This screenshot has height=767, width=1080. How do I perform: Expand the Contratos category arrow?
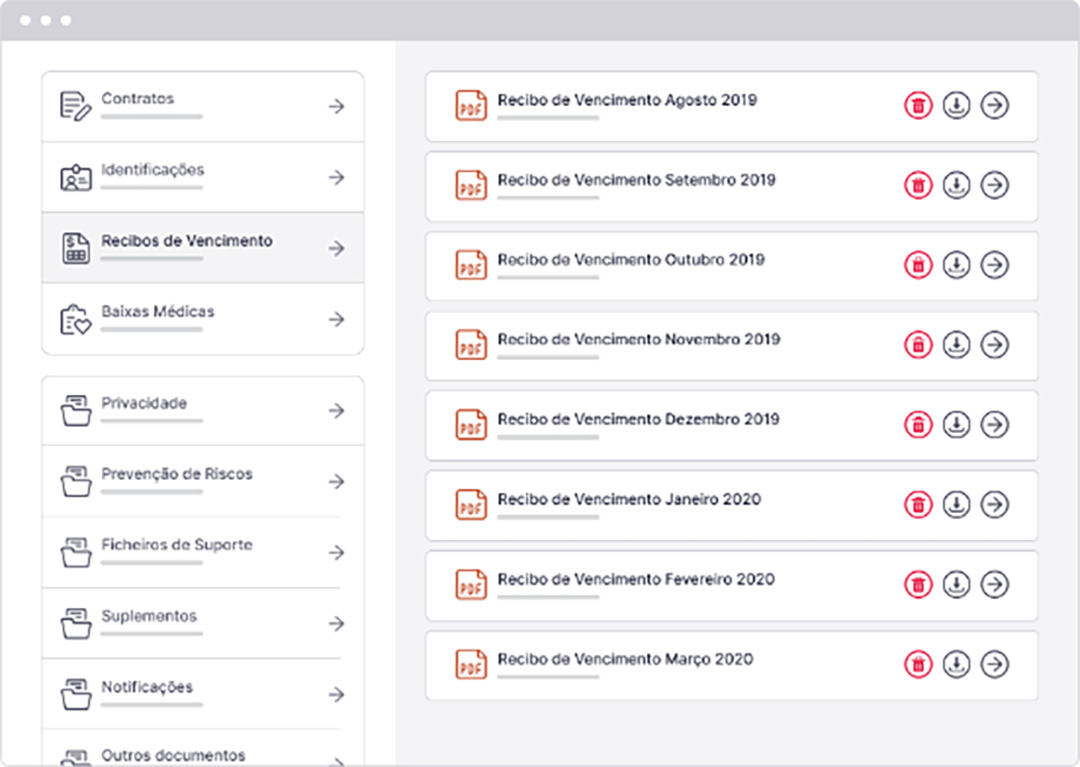point(336,106)
